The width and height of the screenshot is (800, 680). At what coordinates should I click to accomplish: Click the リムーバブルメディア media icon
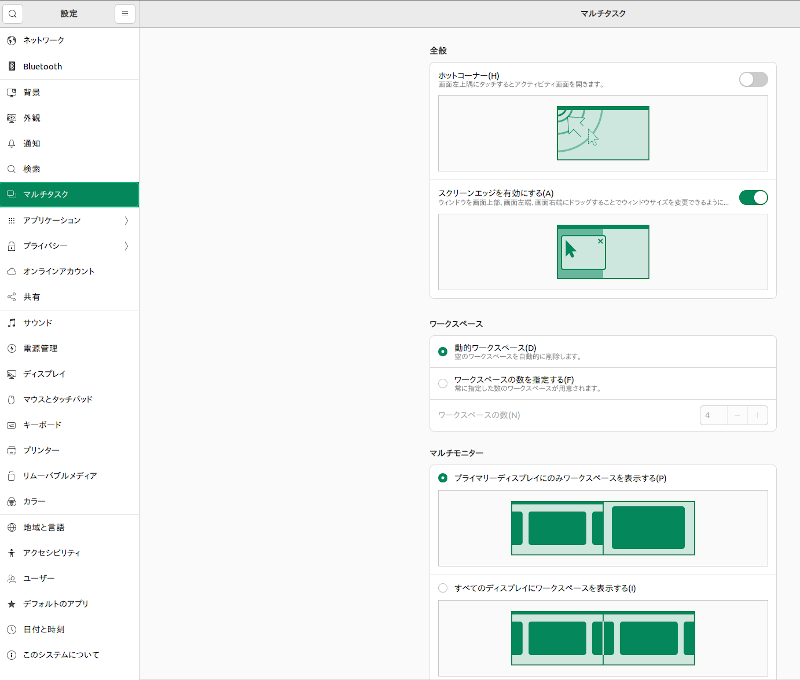12,476
